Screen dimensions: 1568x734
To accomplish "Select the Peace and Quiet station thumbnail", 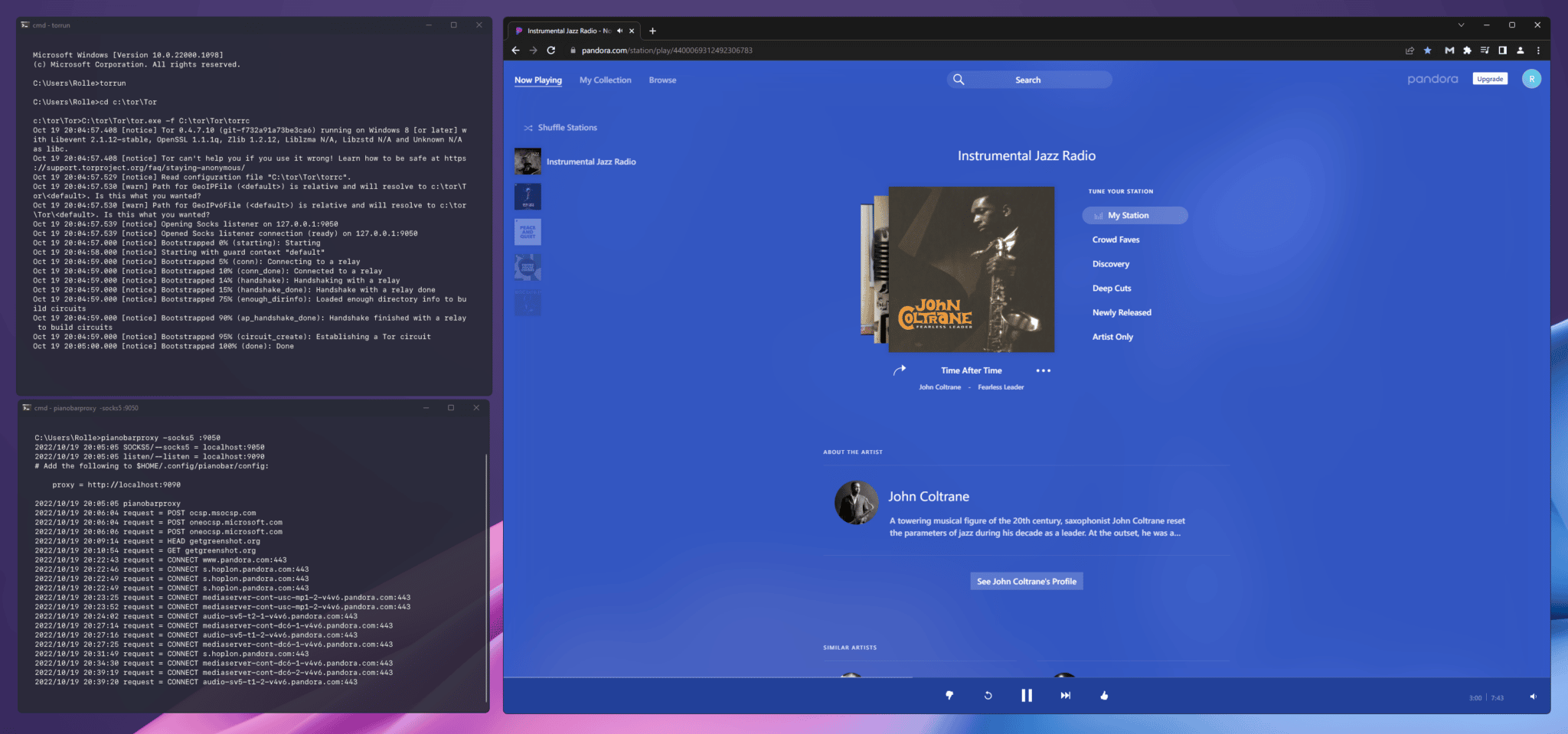I will click(x=528, y=232).
